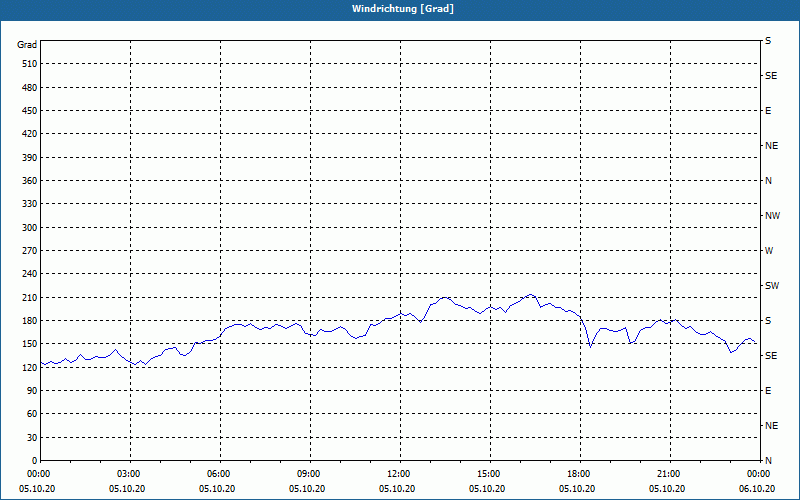This screenshot has width=800, height=500.
Task: Click the 00:00 label above 06.10.20
Action: tap(759, 474)
